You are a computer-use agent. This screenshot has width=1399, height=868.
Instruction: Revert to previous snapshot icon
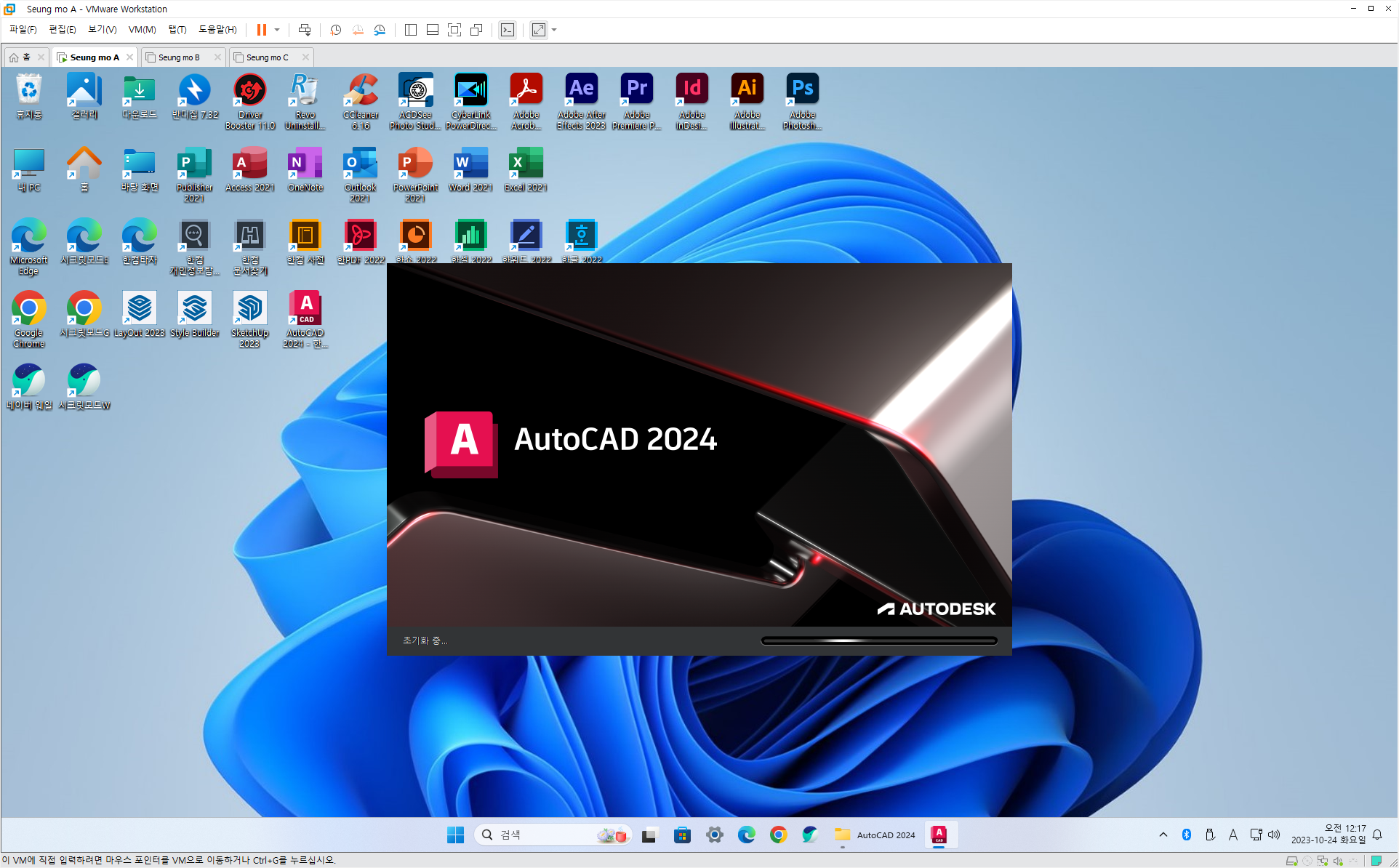click(358, 30)
